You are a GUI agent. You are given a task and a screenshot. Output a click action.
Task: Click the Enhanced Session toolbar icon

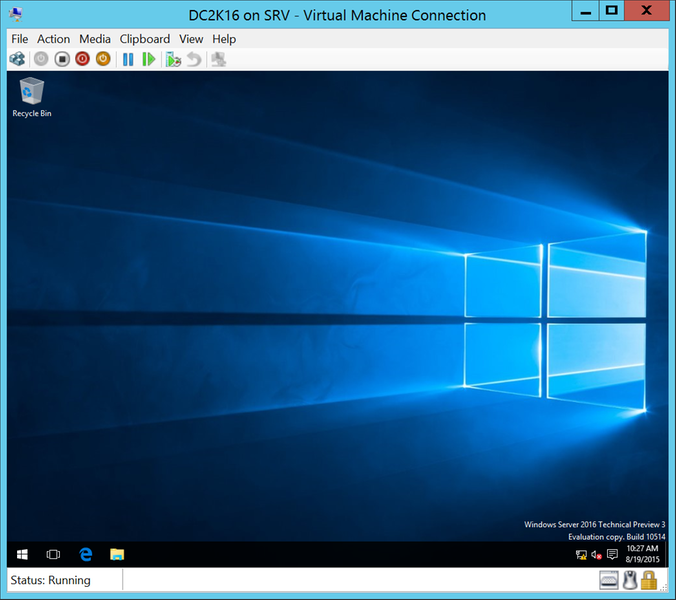218,59
